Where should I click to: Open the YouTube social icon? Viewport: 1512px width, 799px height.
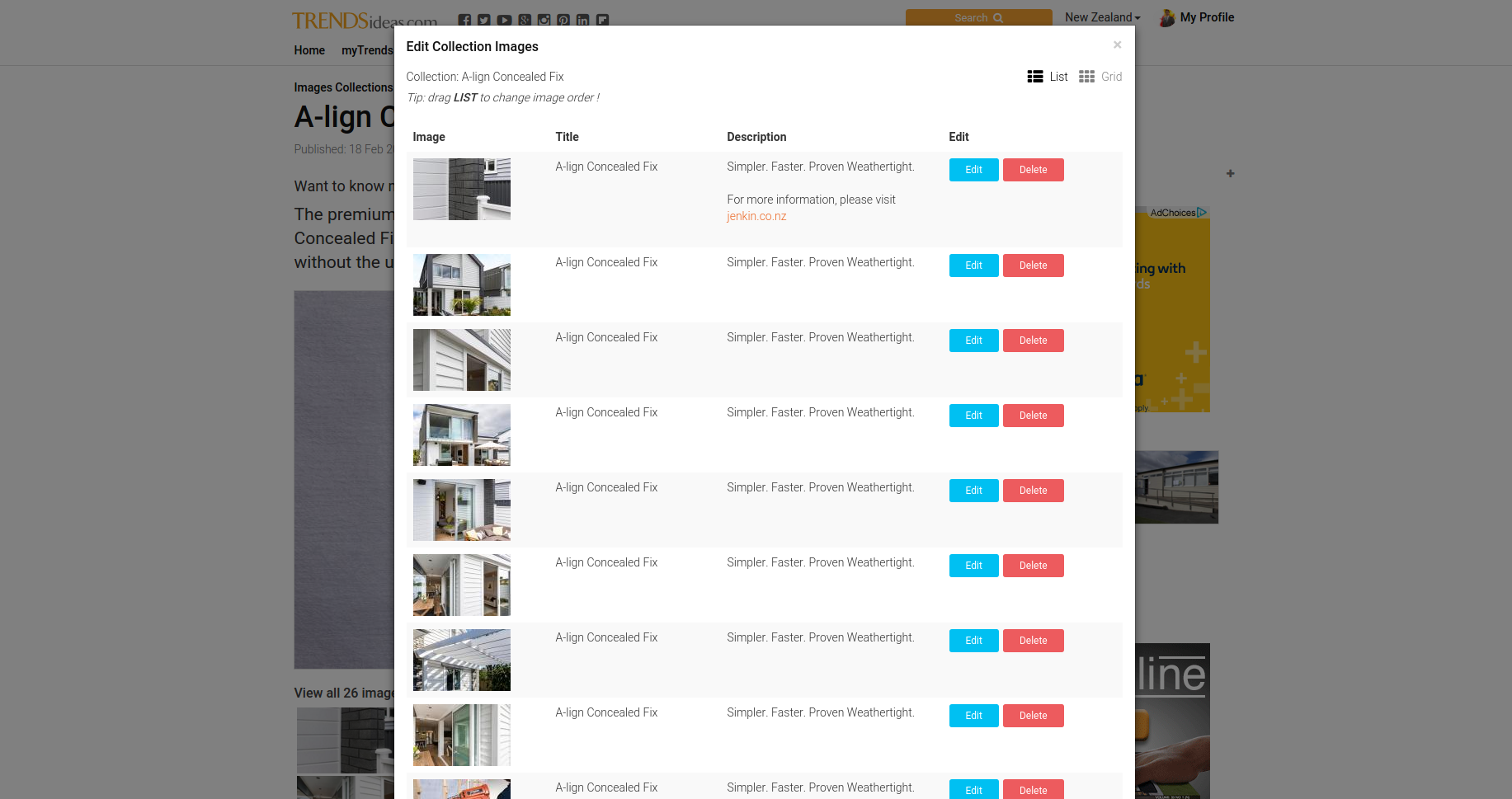point(504,20)
